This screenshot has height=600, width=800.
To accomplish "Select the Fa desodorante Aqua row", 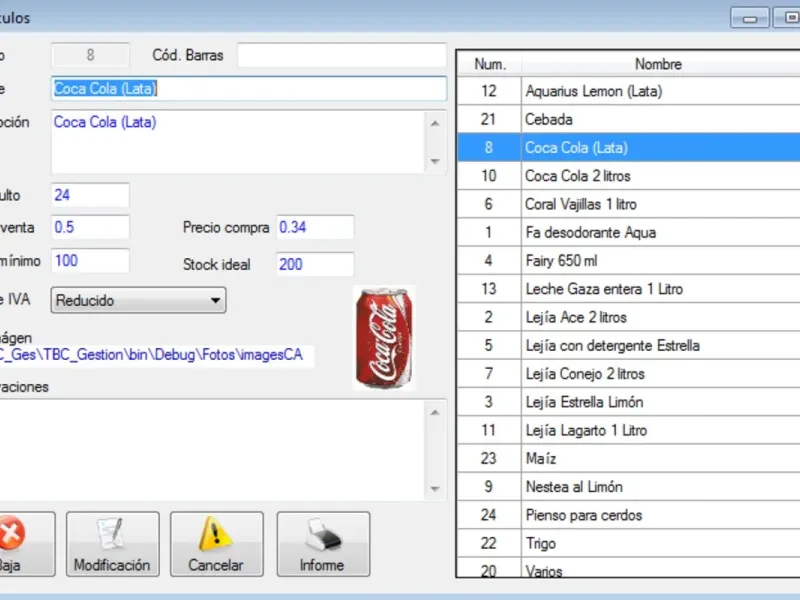I will [629, 233].
